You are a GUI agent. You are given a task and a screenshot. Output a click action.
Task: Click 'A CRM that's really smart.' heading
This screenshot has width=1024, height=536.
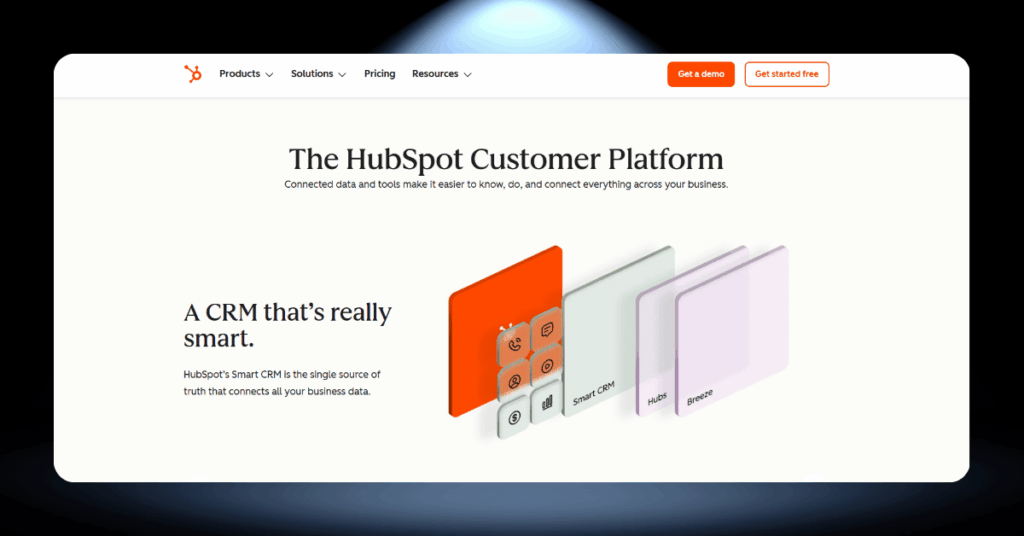coord(287,325)
